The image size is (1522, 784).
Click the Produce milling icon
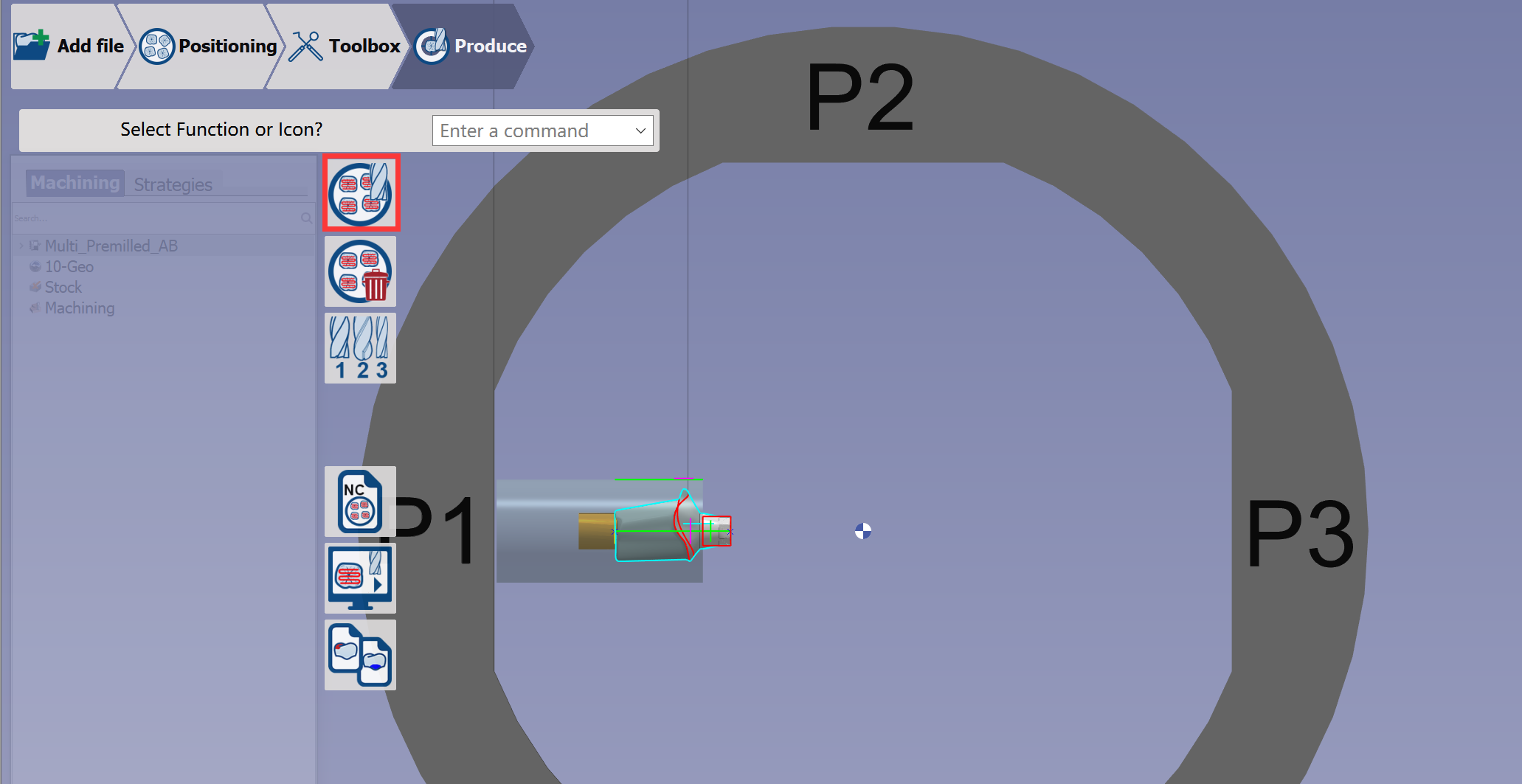tap(432, 46)
